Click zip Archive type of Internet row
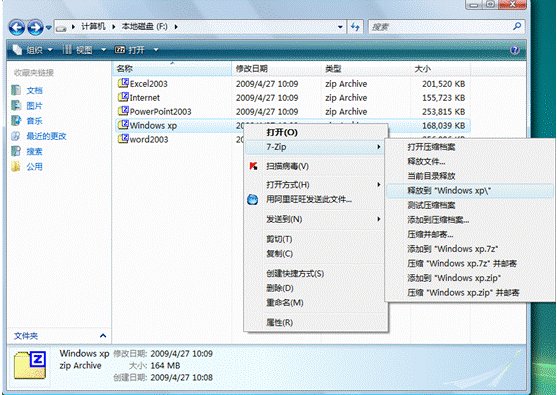This screenshot has height=395, width=557. pyautogui.click(x=346, y=98)
